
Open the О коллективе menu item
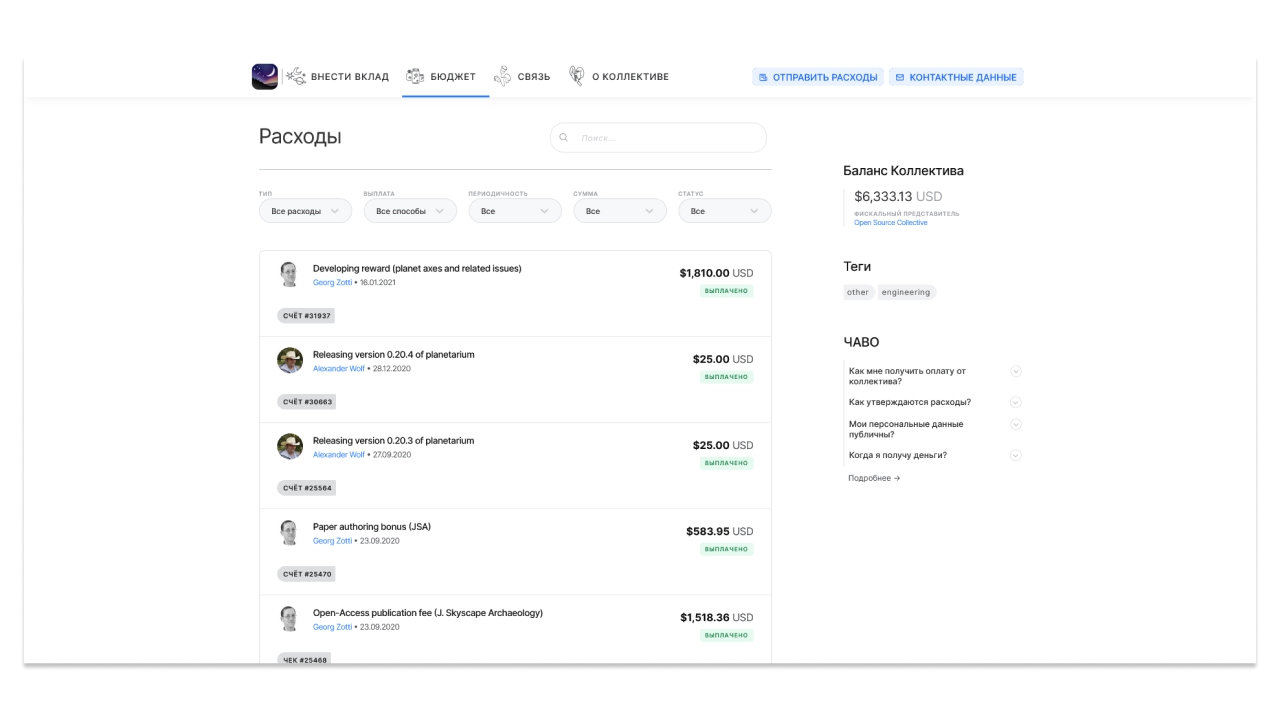point(619,77)
